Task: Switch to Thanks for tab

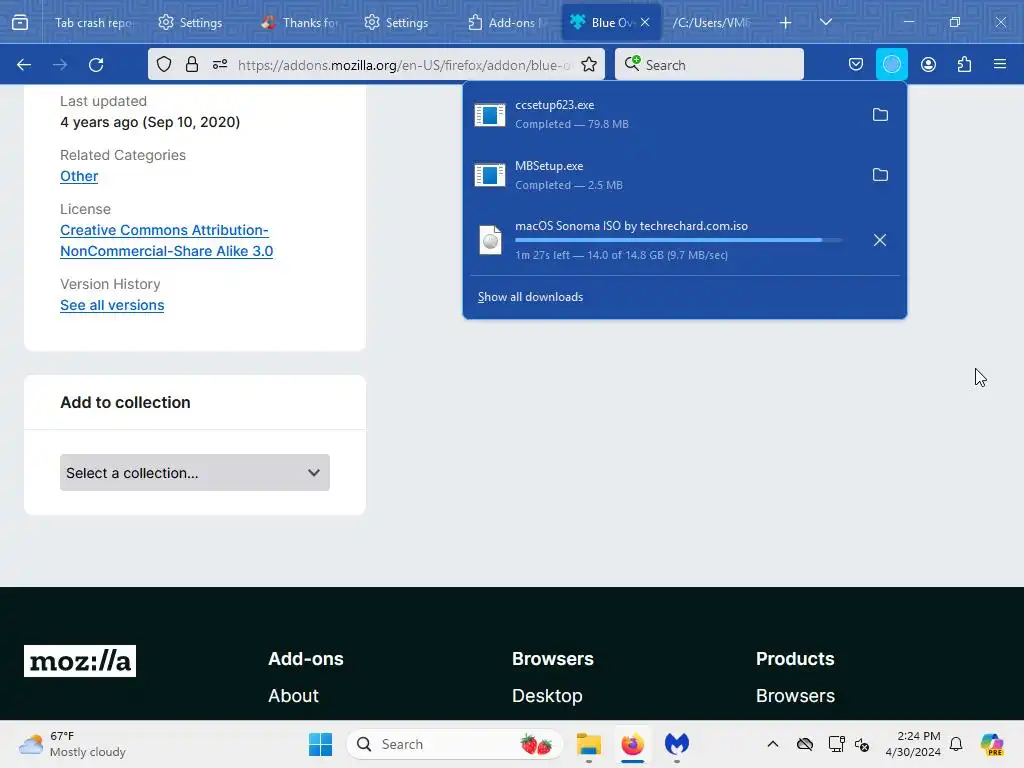Action: click(x=299, y=22)
